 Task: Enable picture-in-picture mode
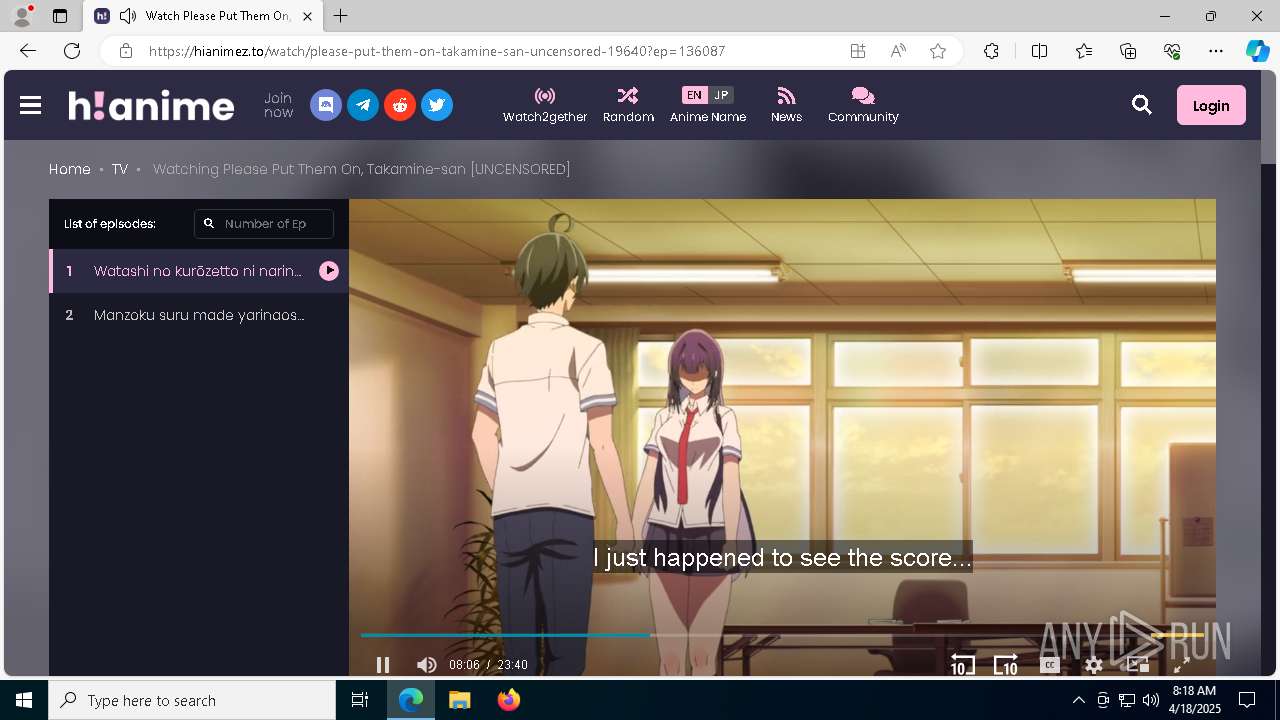(1138, 665)
